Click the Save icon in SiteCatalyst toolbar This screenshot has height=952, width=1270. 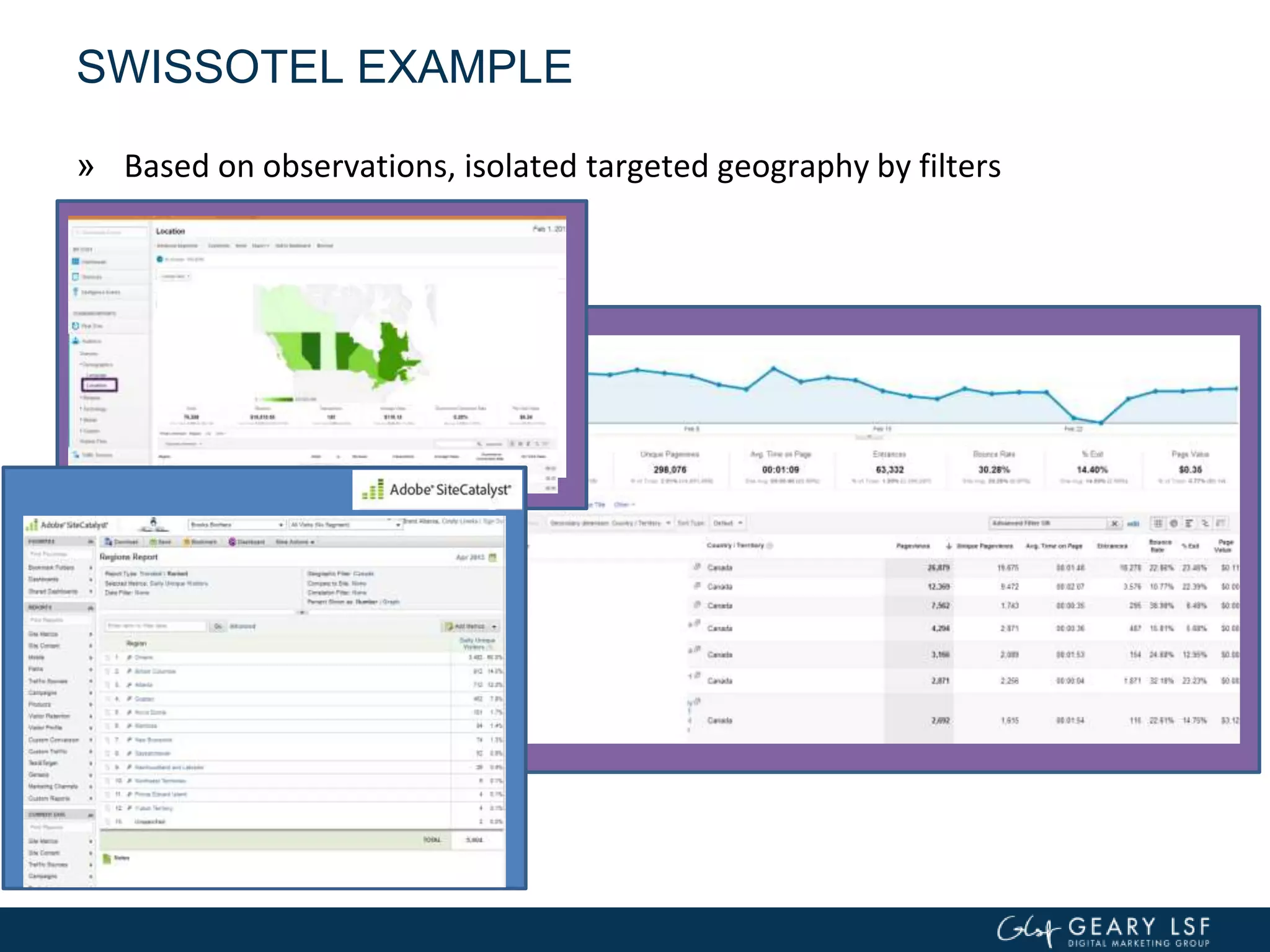pyautogui.click(x=153, y=542)
